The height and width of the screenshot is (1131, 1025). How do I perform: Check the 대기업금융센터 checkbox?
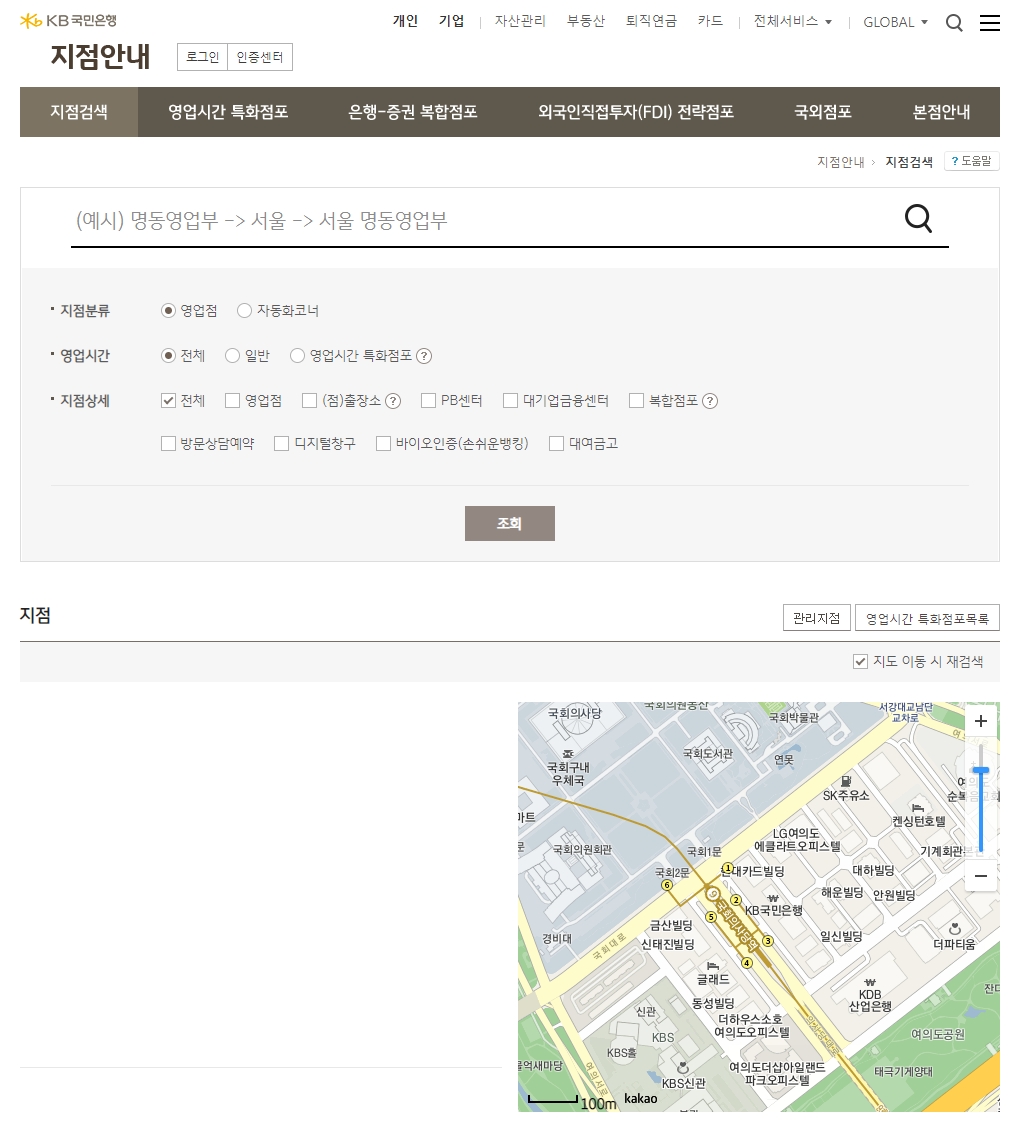click(510, 401)
